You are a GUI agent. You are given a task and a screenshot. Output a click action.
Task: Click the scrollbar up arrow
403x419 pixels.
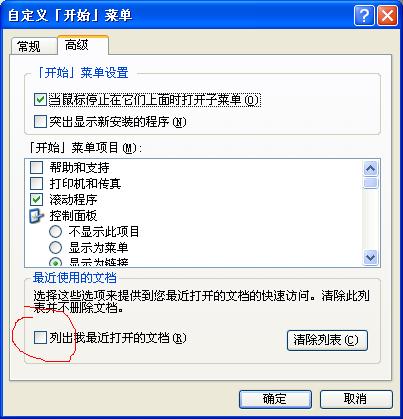tap(371, 168)
